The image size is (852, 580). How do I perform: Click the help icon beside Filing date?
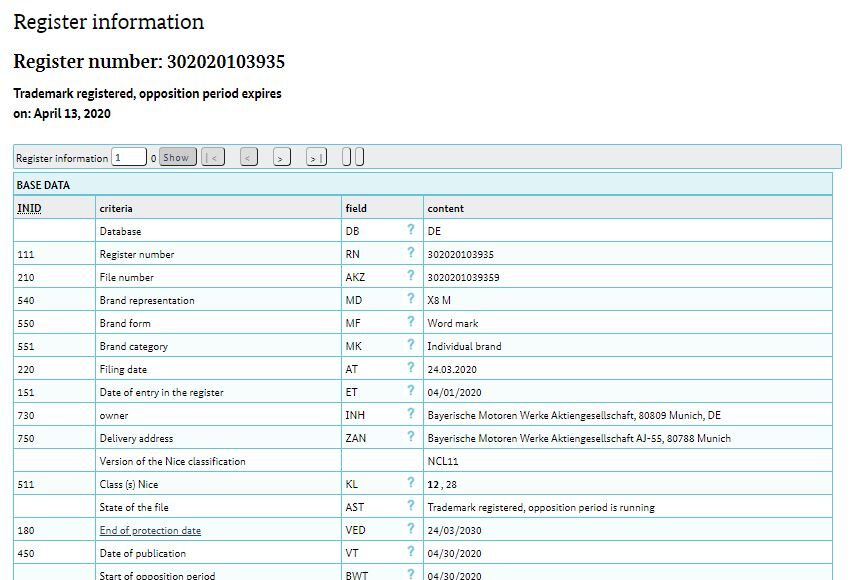(x=410, y=368)
